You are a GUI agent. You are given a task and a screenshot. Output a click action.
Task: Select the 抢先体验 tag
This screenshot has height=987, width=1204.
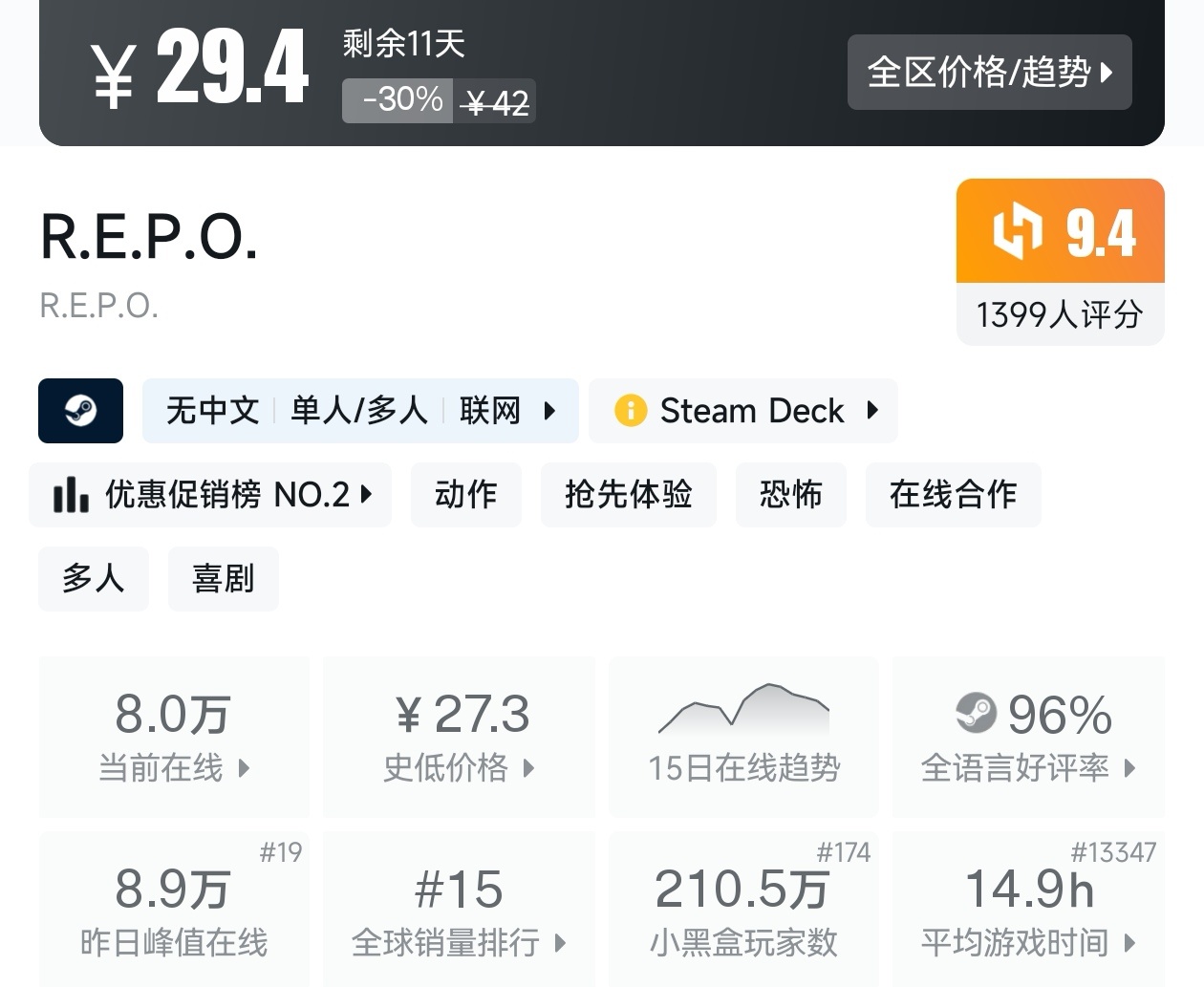628,495
